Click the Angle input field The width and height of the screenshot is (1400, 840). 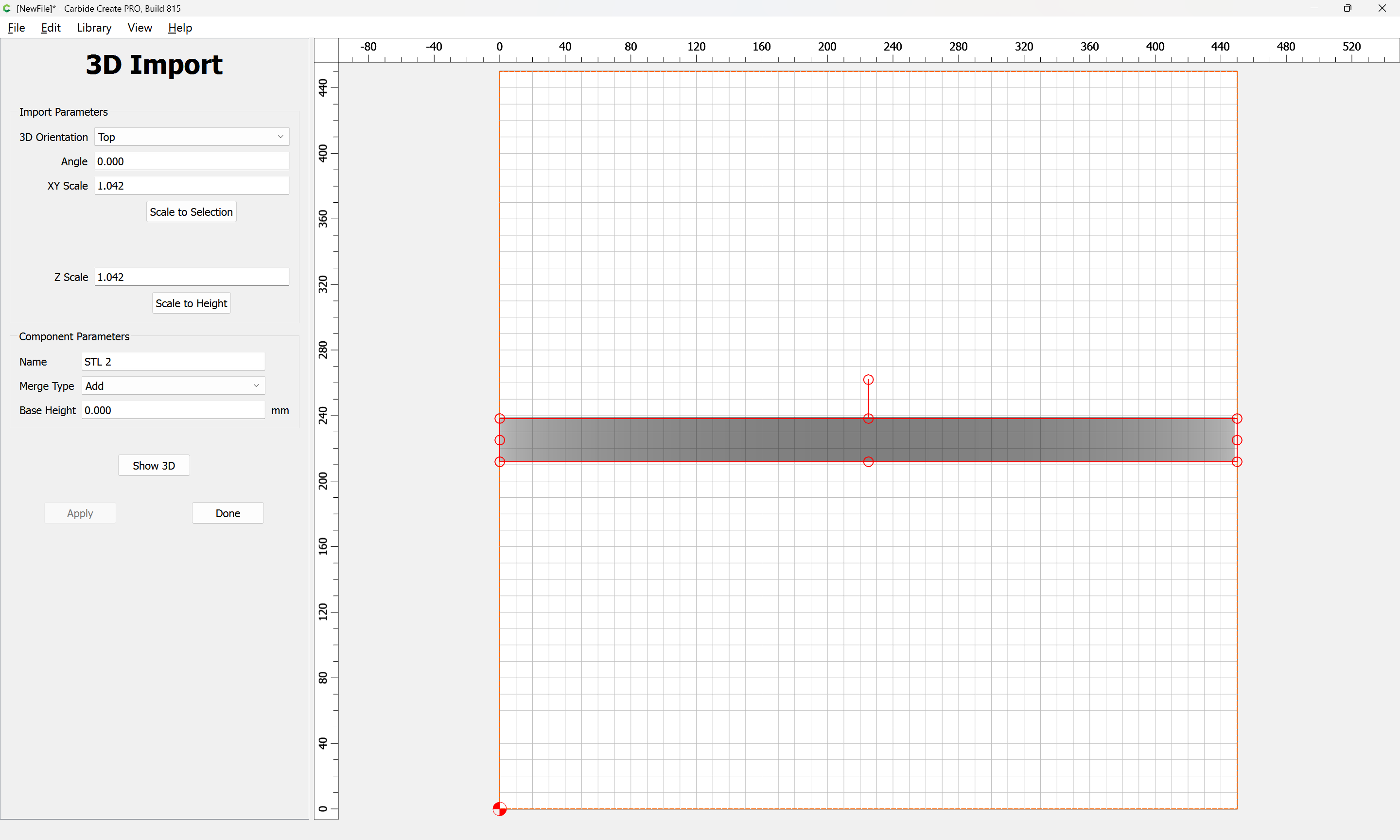coord(192,161)
